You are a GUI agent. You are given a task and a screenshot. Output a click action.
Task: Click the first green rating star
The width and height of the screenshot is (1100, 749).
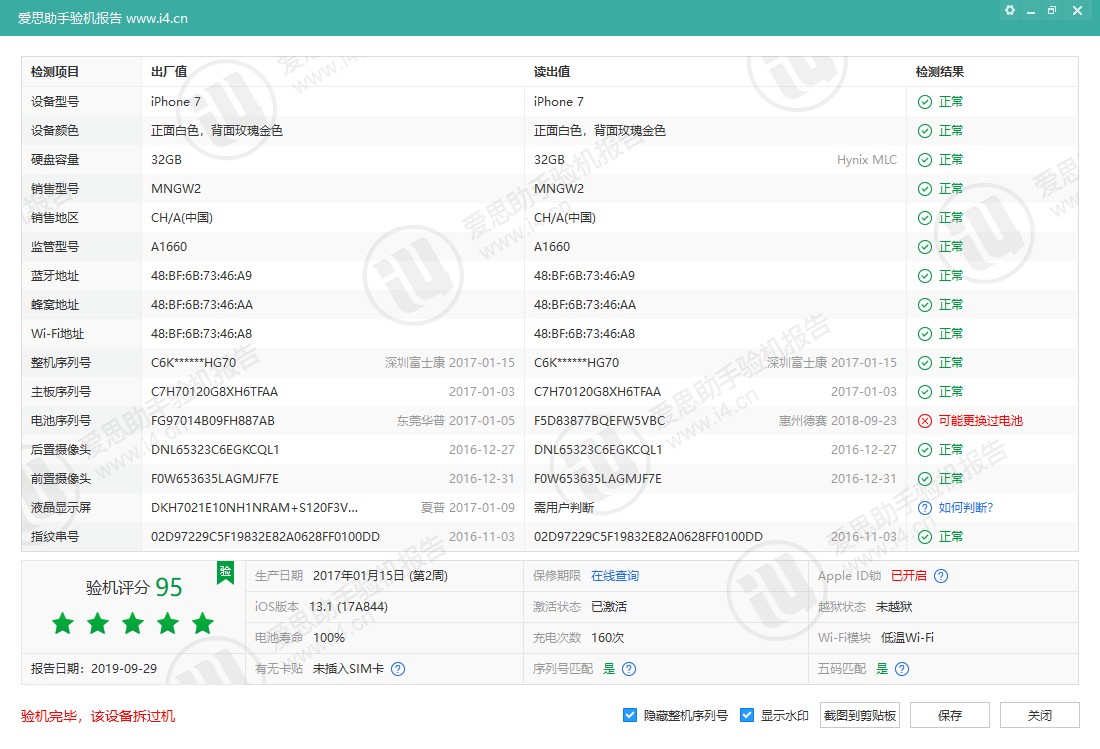pos(63,623)
